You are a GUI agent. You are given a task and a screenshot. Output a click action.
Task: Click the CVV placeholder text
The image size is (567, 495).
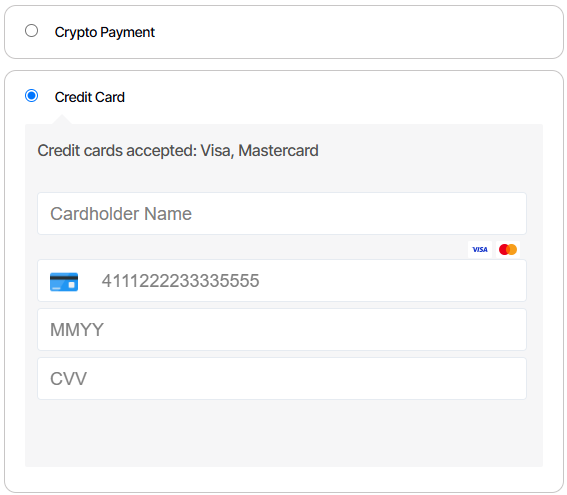coord(68,379)
